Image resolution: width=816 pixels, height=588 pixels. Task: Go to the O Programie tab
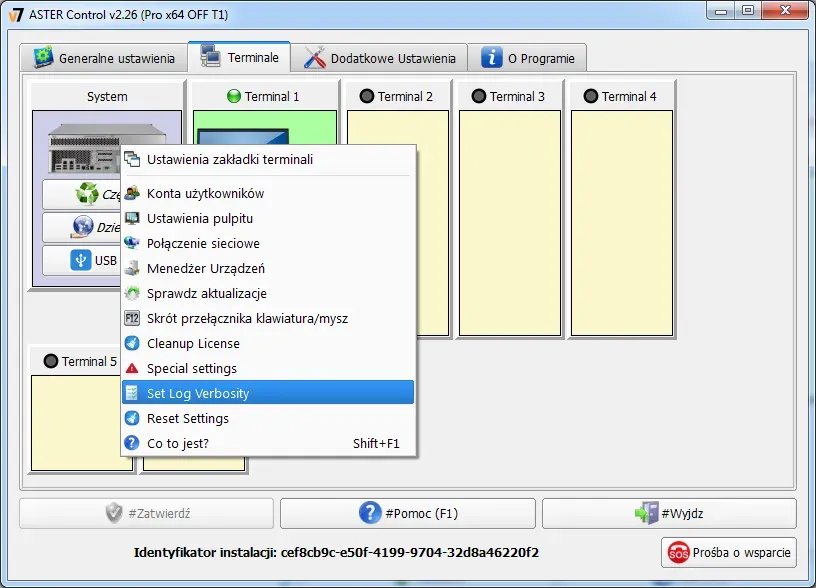tap(528, 58)
